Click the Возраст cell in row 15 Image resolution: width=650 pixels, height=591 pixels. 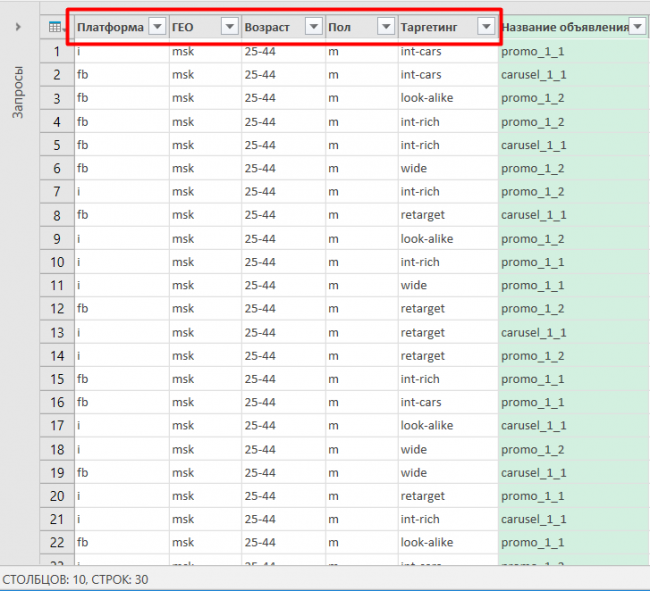tap(283, 379)
